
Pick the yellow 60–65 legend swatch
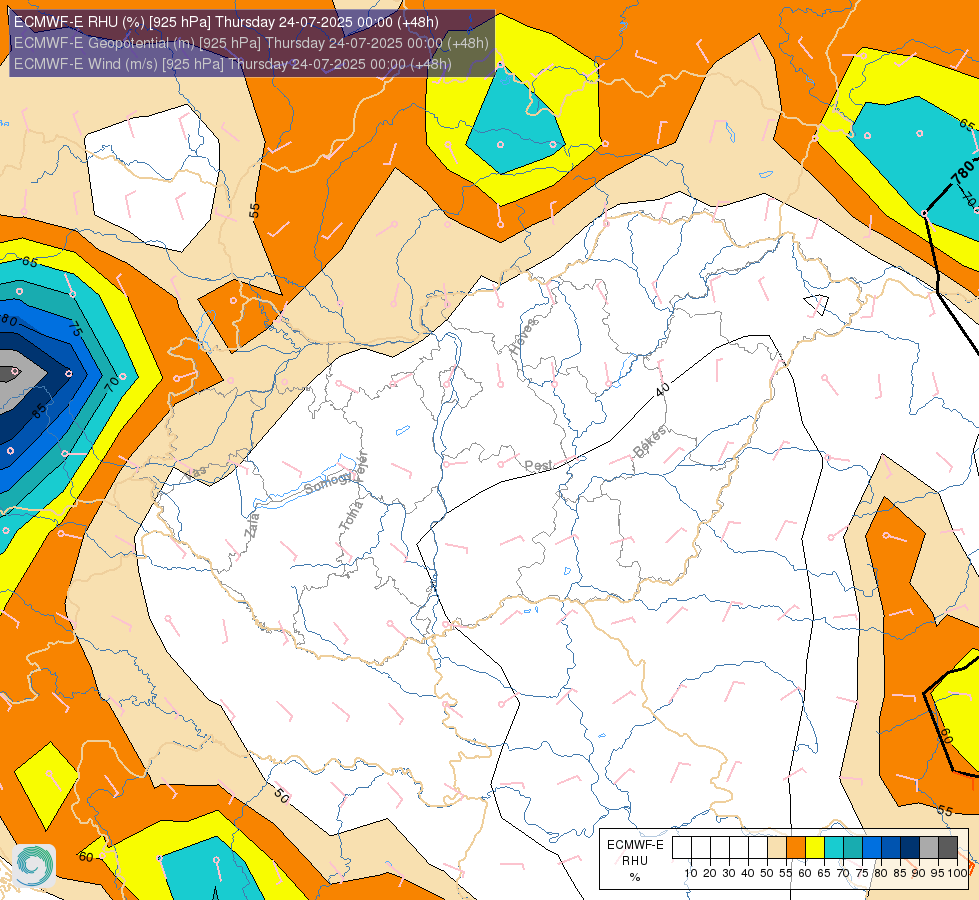(x=815, y=848)
